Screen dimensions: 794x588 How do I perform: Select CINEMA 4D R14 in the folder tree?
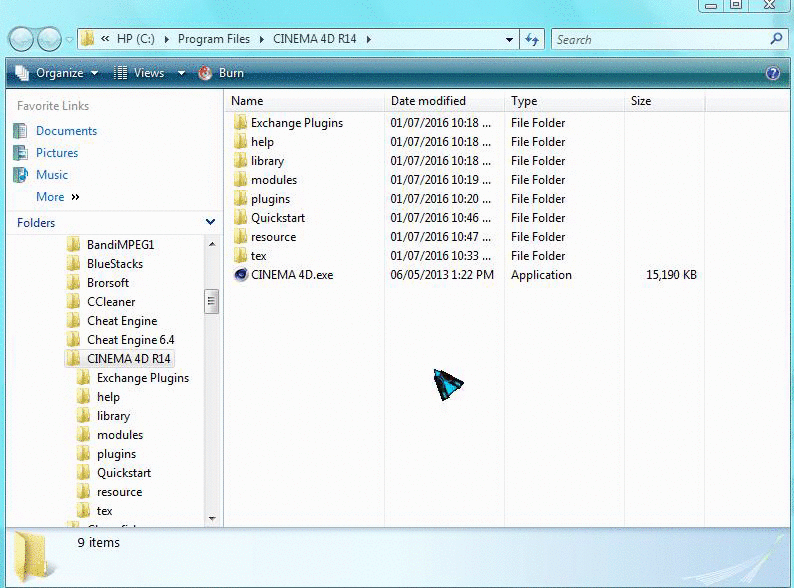click(129, 359)
